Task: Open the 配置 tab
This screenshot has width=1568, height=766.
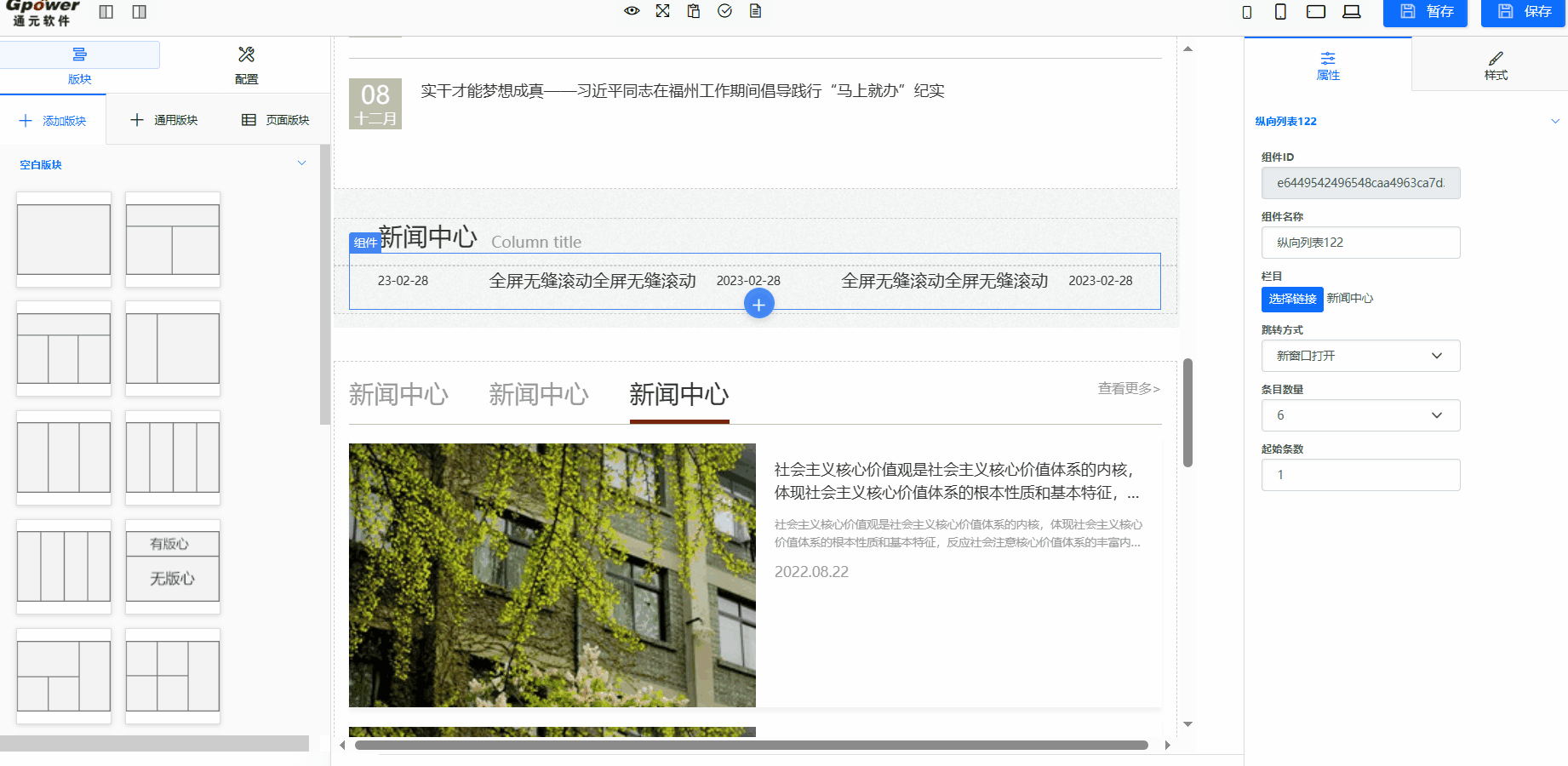Action: point(247,66)
